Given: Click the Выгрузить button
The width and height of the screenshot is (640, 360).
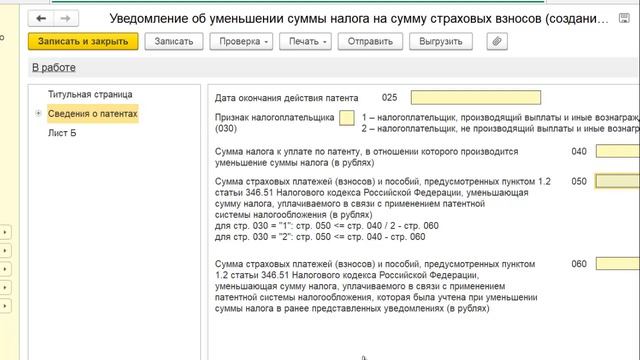Looking at the screenshot, I should click(x=441, y=41).
